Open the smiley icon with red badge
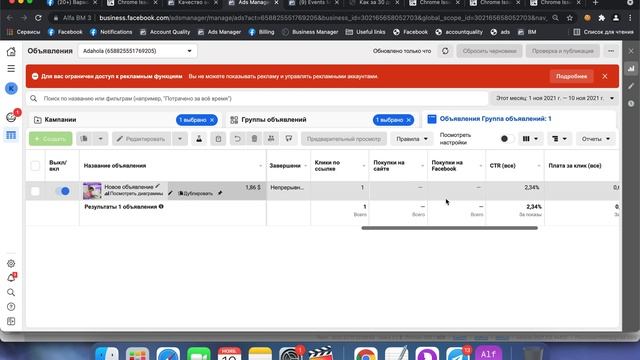Viewport: 640px width, 360px height. (11, 118)
